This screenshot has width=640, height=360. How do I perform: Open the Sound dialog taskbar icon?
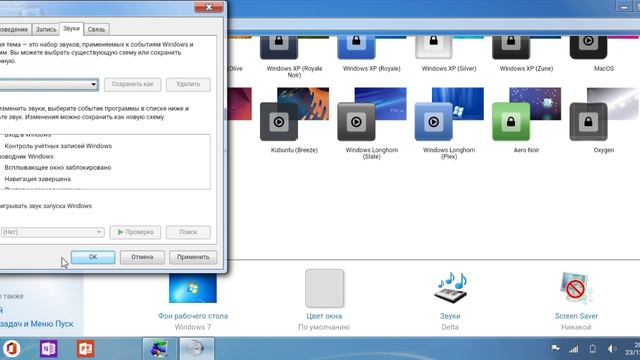(x=196, y=349)
